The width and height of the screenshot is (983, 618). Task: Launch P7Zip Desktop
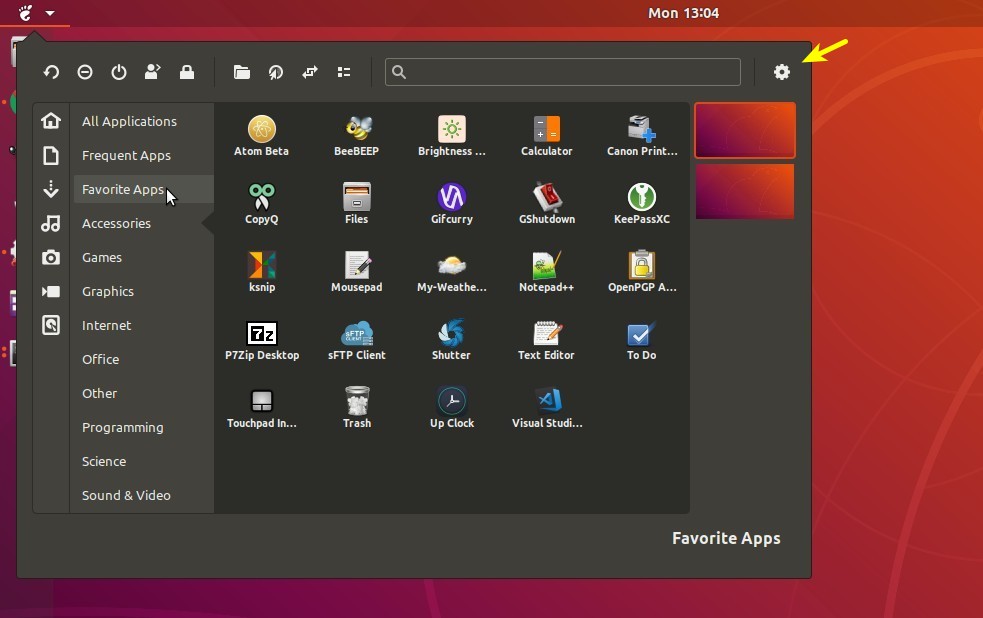[261, 340]
